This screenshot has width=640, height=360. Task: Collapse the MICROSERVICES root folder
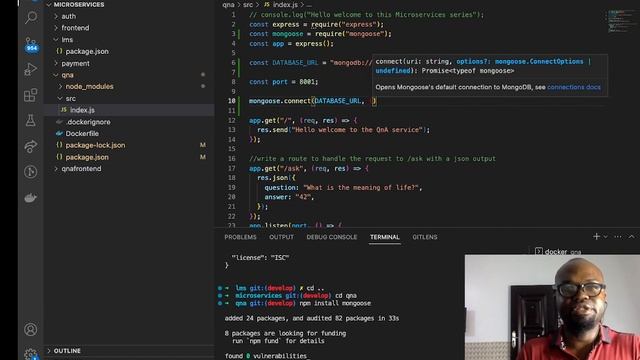(x=49, y=4)
